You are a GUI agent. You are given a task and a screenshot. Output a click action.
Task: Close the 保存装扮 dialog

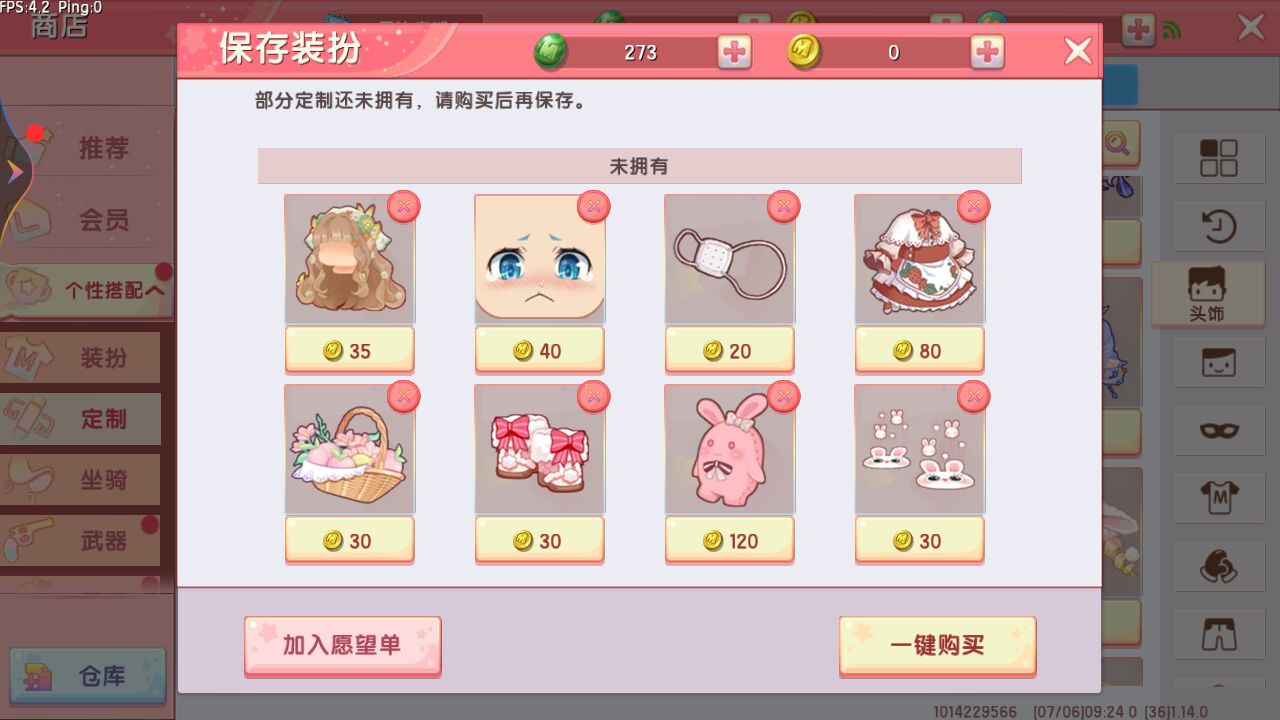click(1077, 51)
